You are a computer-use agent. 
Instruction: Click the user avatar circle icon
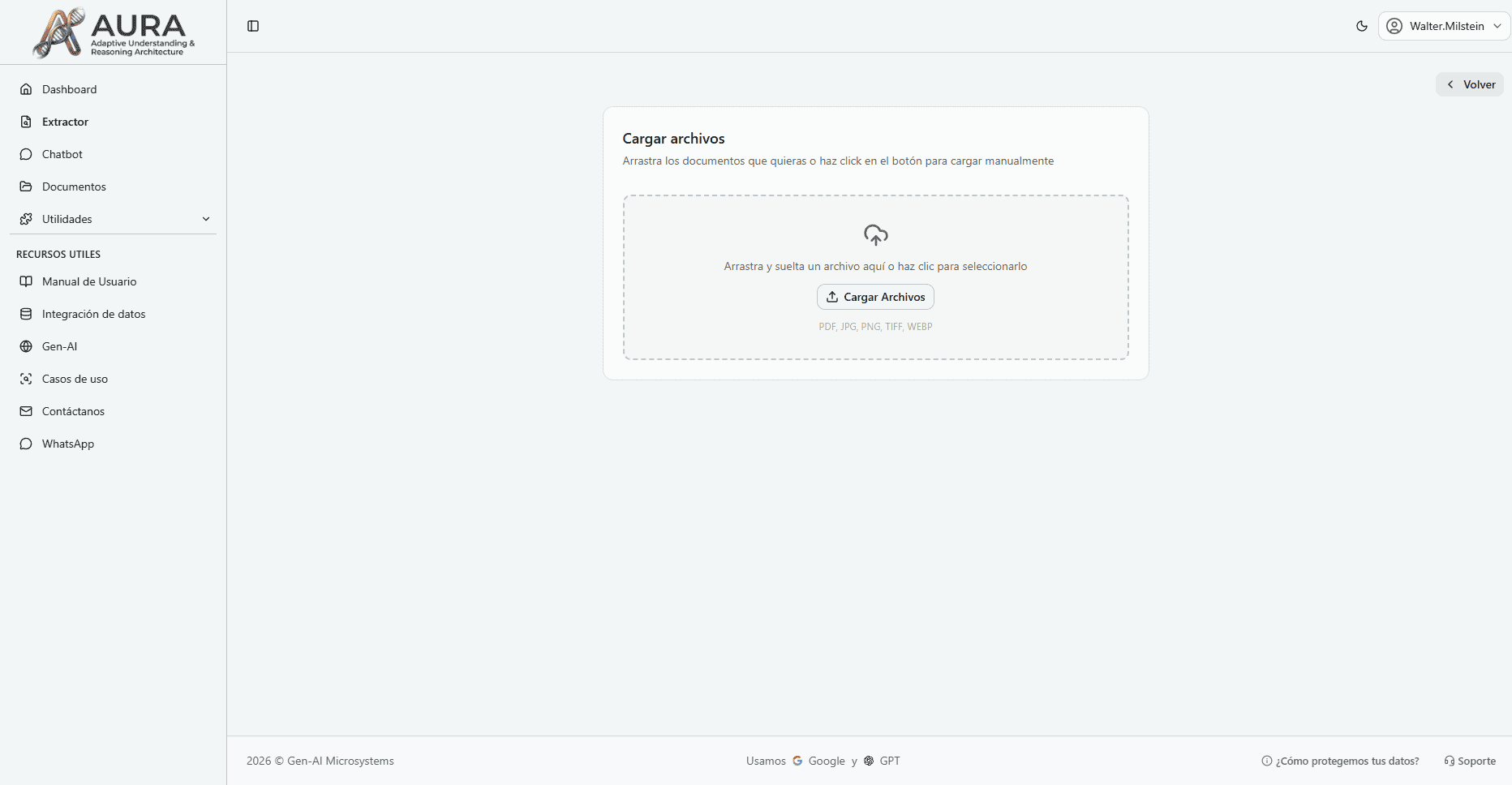1394,26
